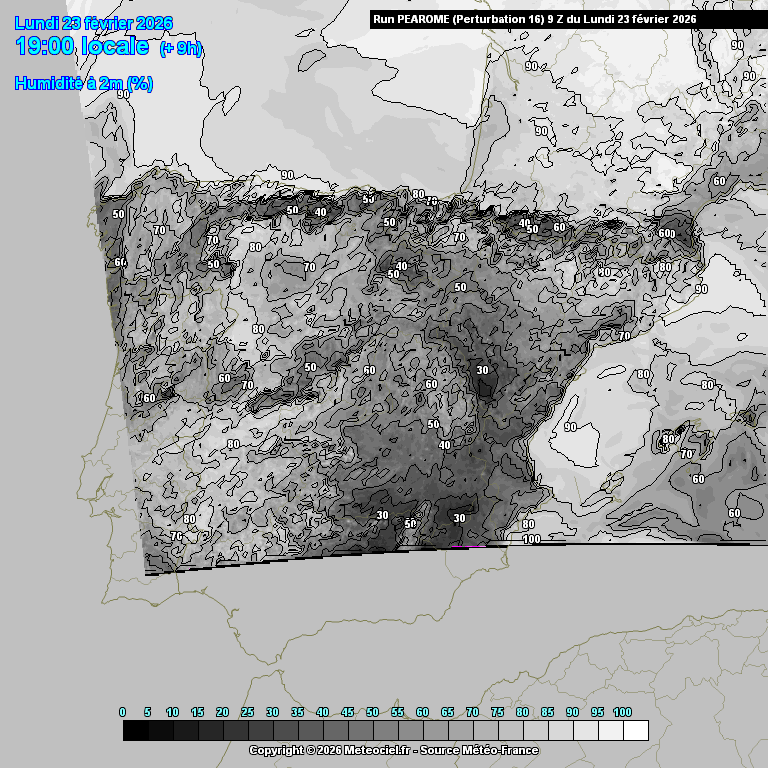This screenshot has height=768, width=768.
Task: Select legend swatch between 90 and 95
Action: (585, 731)
